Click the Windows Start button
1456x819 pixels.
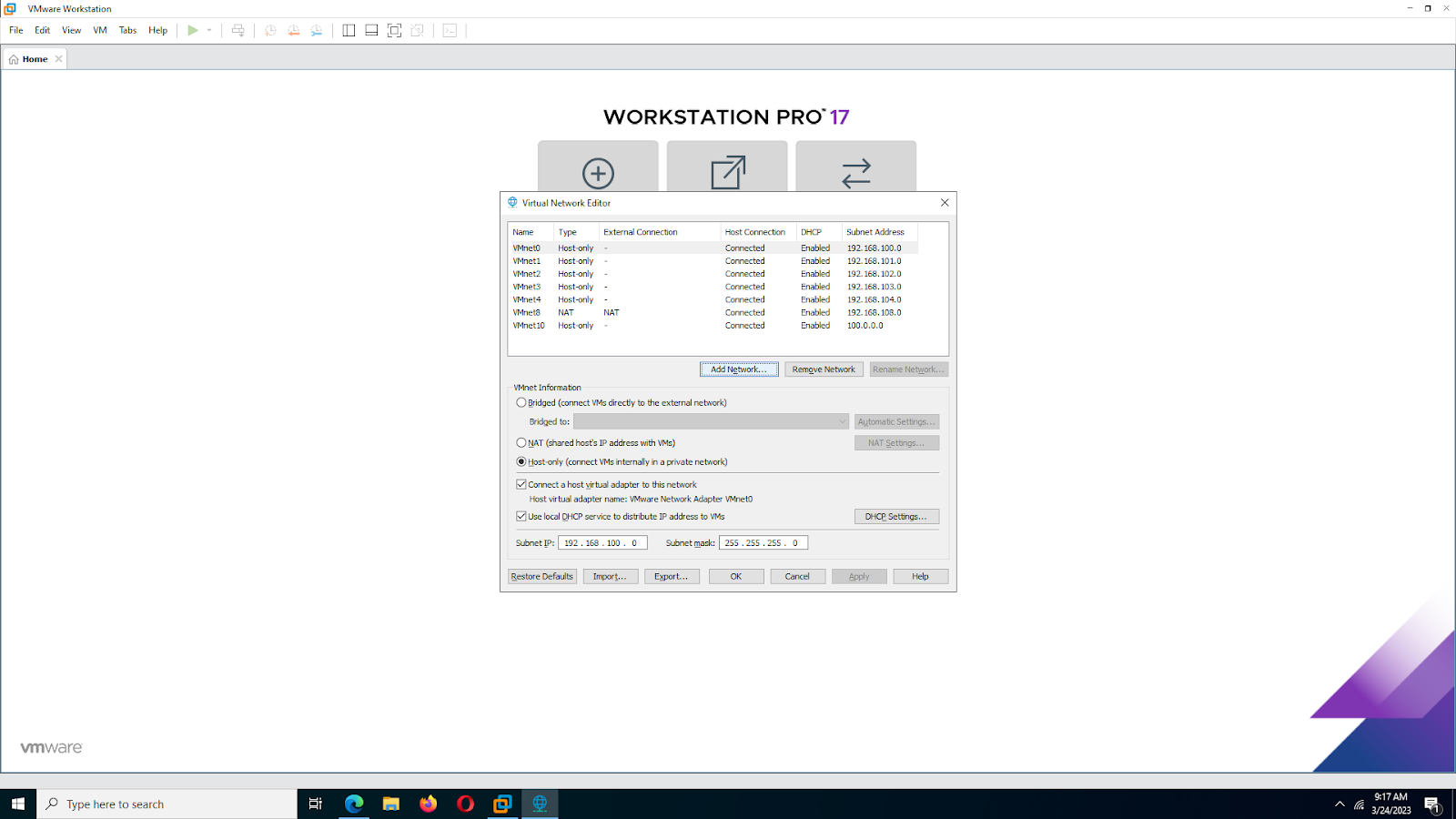point(18,804)
